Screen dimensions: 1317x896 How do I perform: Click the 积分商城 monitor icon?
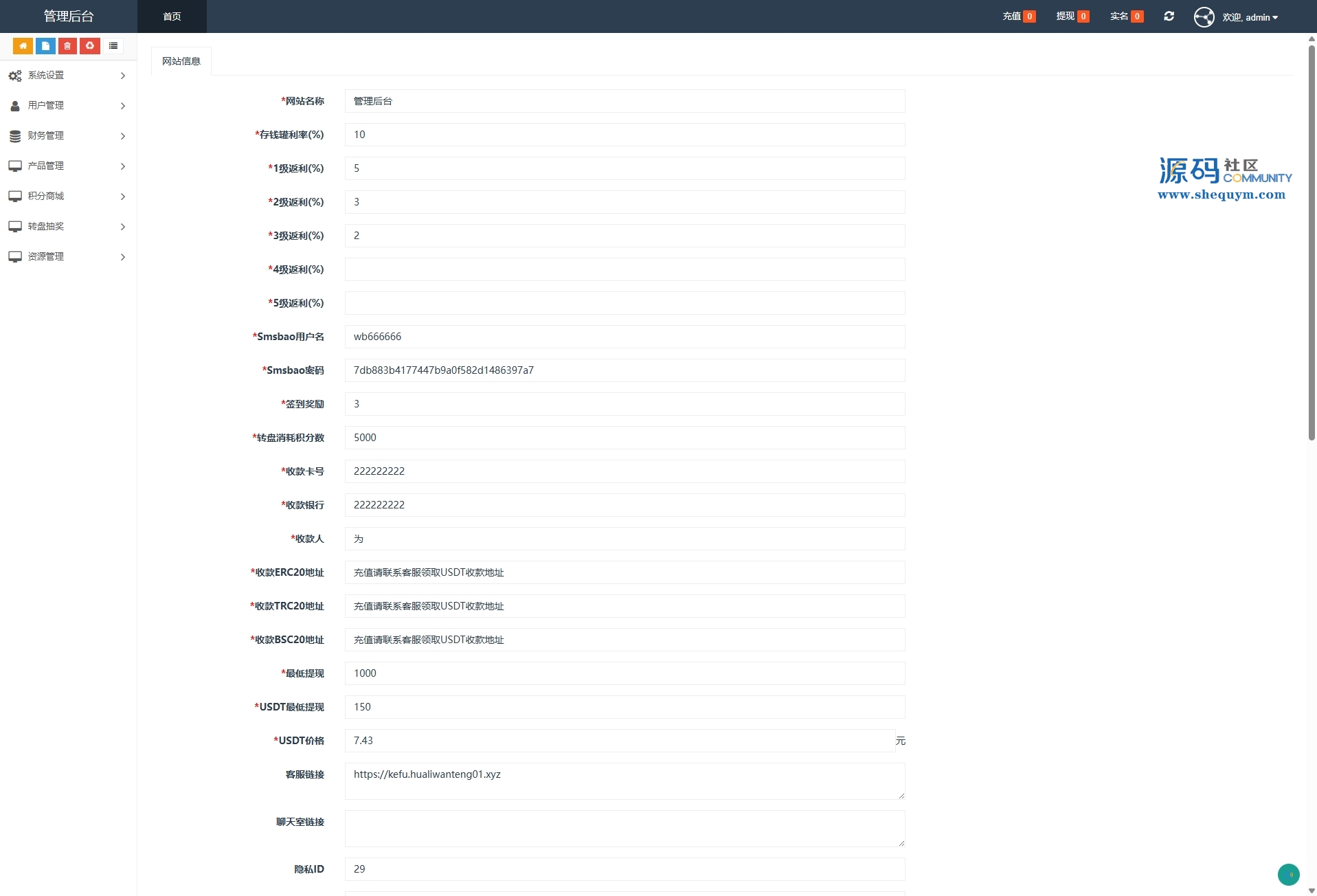15,197
